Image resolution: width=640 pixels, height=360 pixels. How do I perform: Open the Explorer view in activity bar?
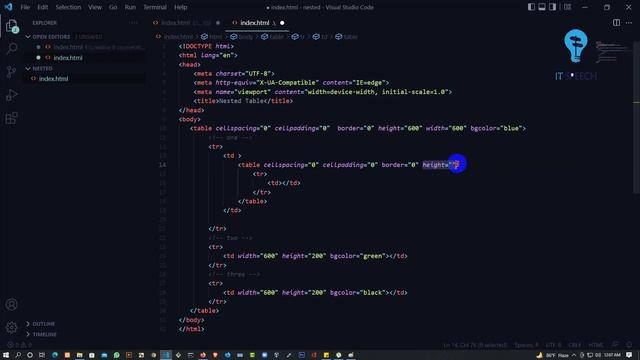click(x=11, y=26)
